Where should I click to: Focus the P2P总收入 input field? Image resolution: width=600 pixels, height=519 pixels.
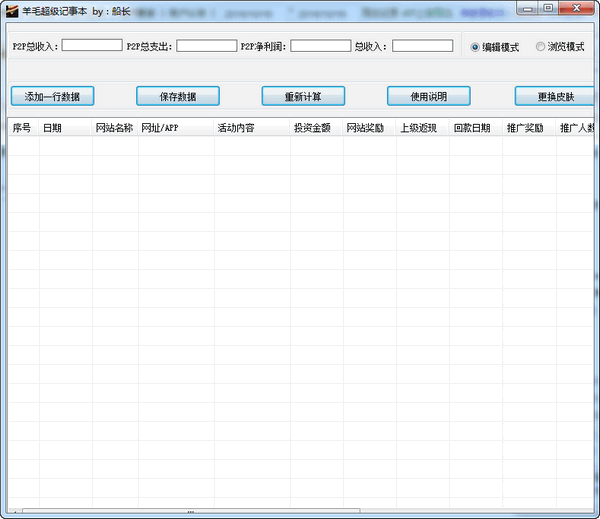coord(92,45)
